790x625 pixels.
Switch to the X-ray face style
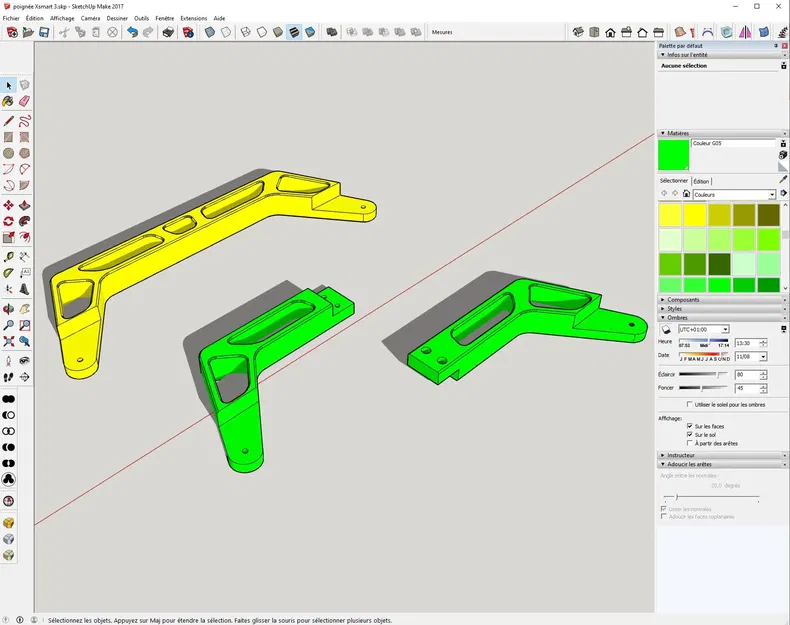coord(210,32)
